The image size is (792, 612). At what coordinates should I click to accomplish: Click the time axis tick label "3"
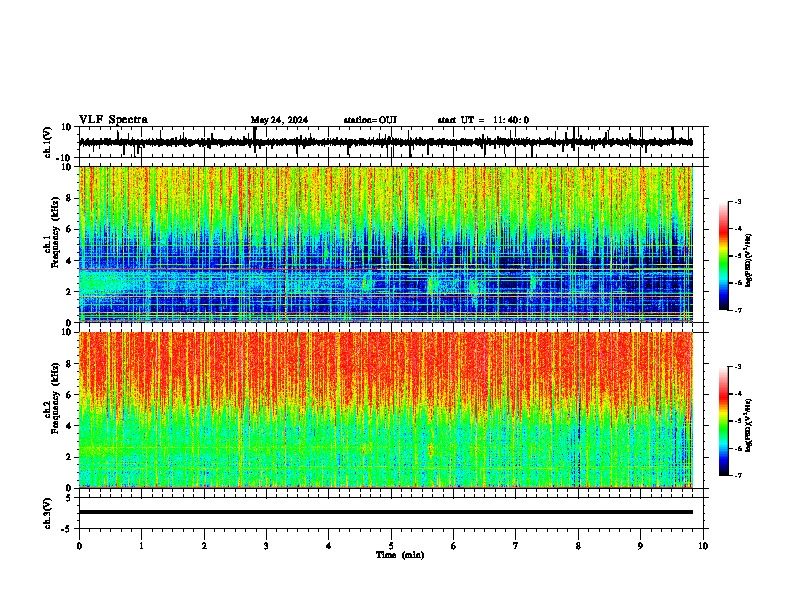click(x=266, y=546)
